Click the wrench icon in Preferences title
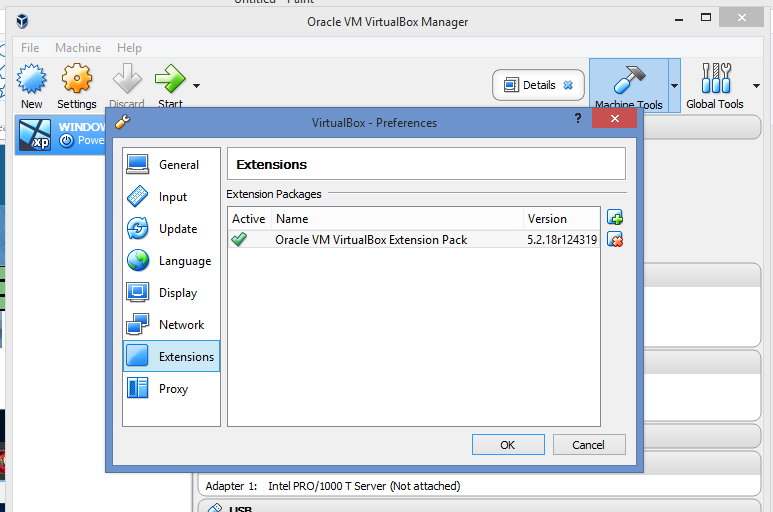 point(122,121)
